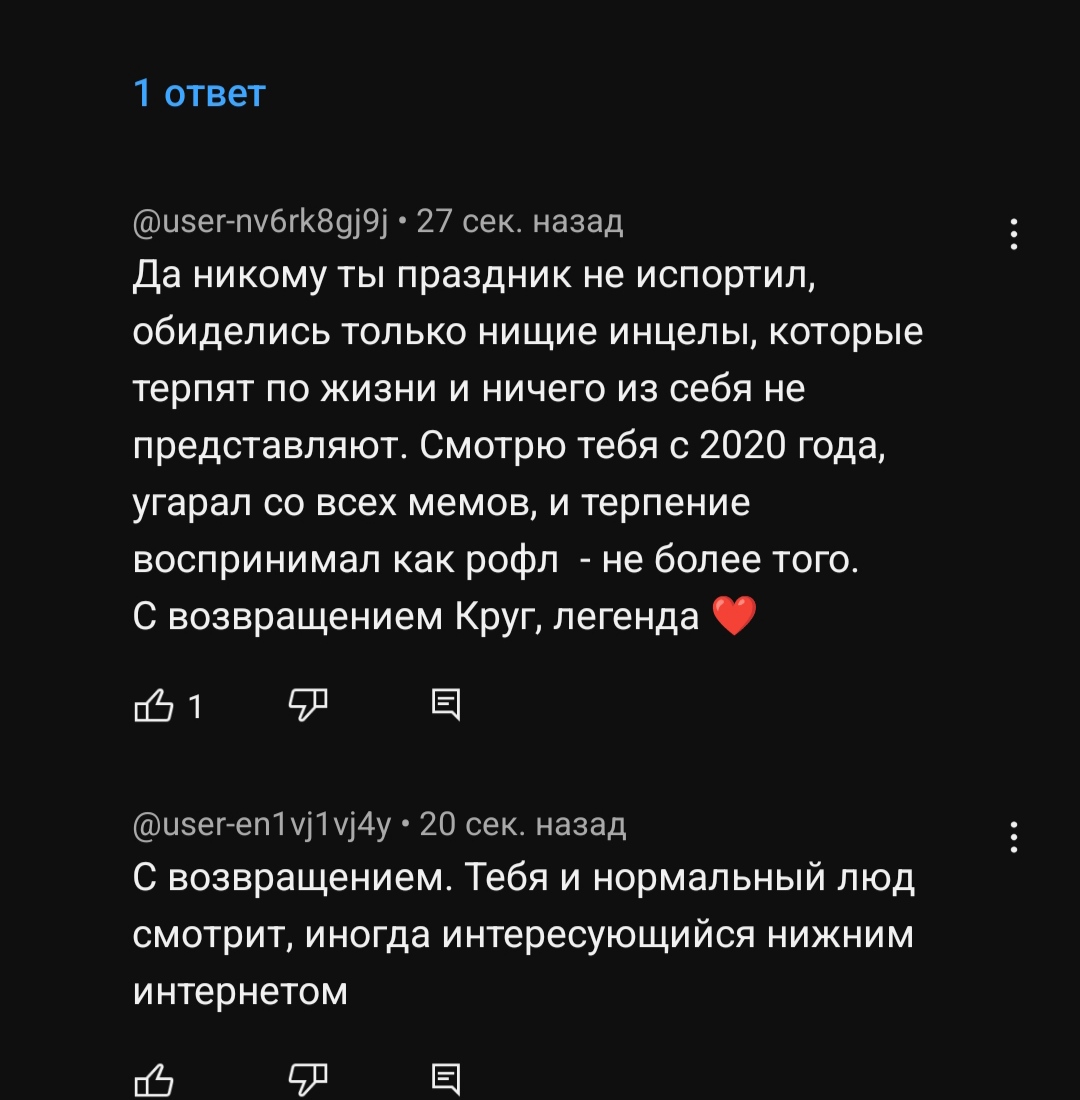Viewport: 1080px width, 1100px height.
Task: Open the @user-en1vj1vj4y profile link
Action: (x=263, y=824)
